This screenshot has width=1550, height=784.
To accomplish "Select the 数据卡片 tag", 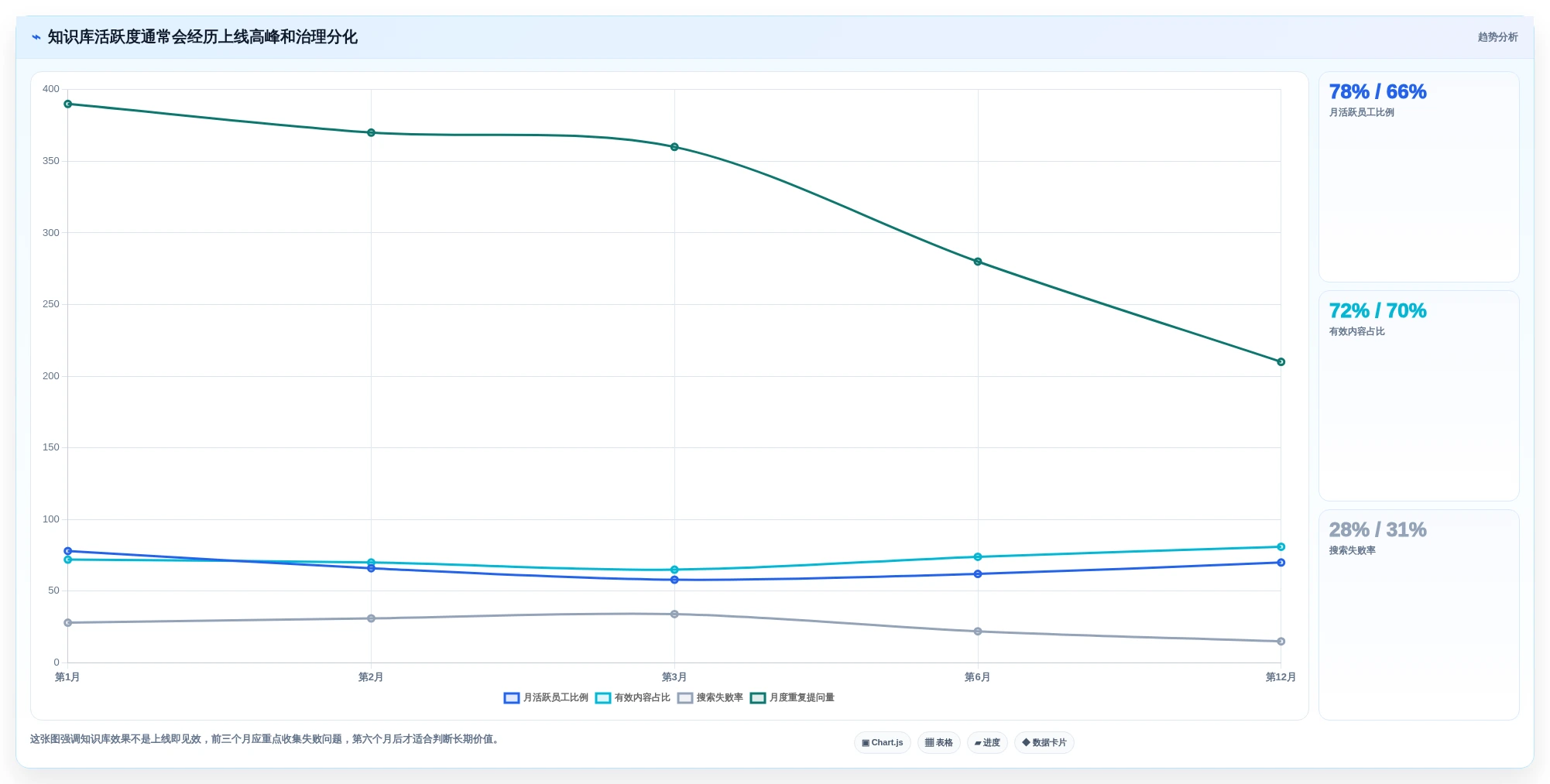I will (1044, 742).
